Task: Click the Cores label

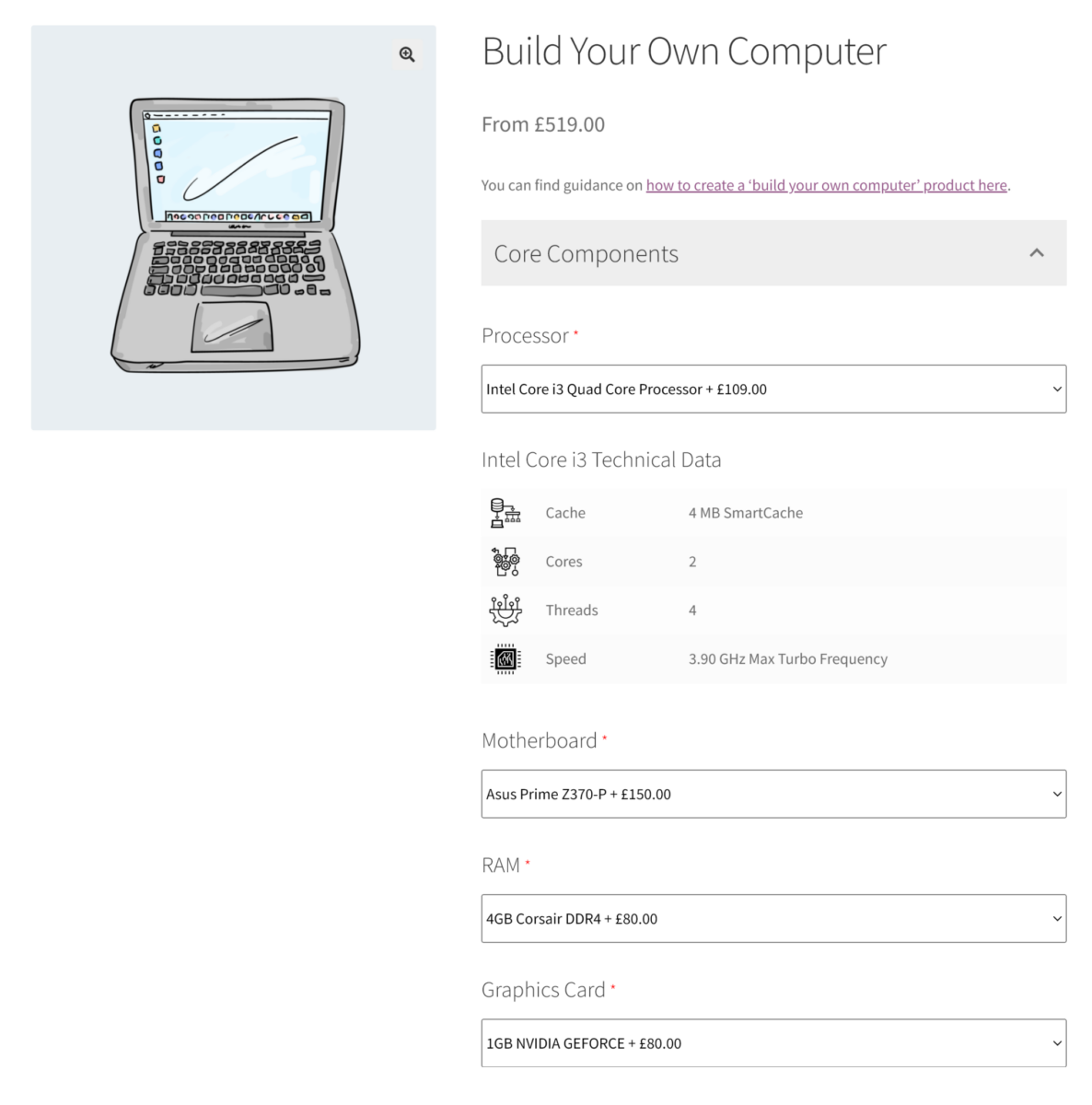Action: 563,562
